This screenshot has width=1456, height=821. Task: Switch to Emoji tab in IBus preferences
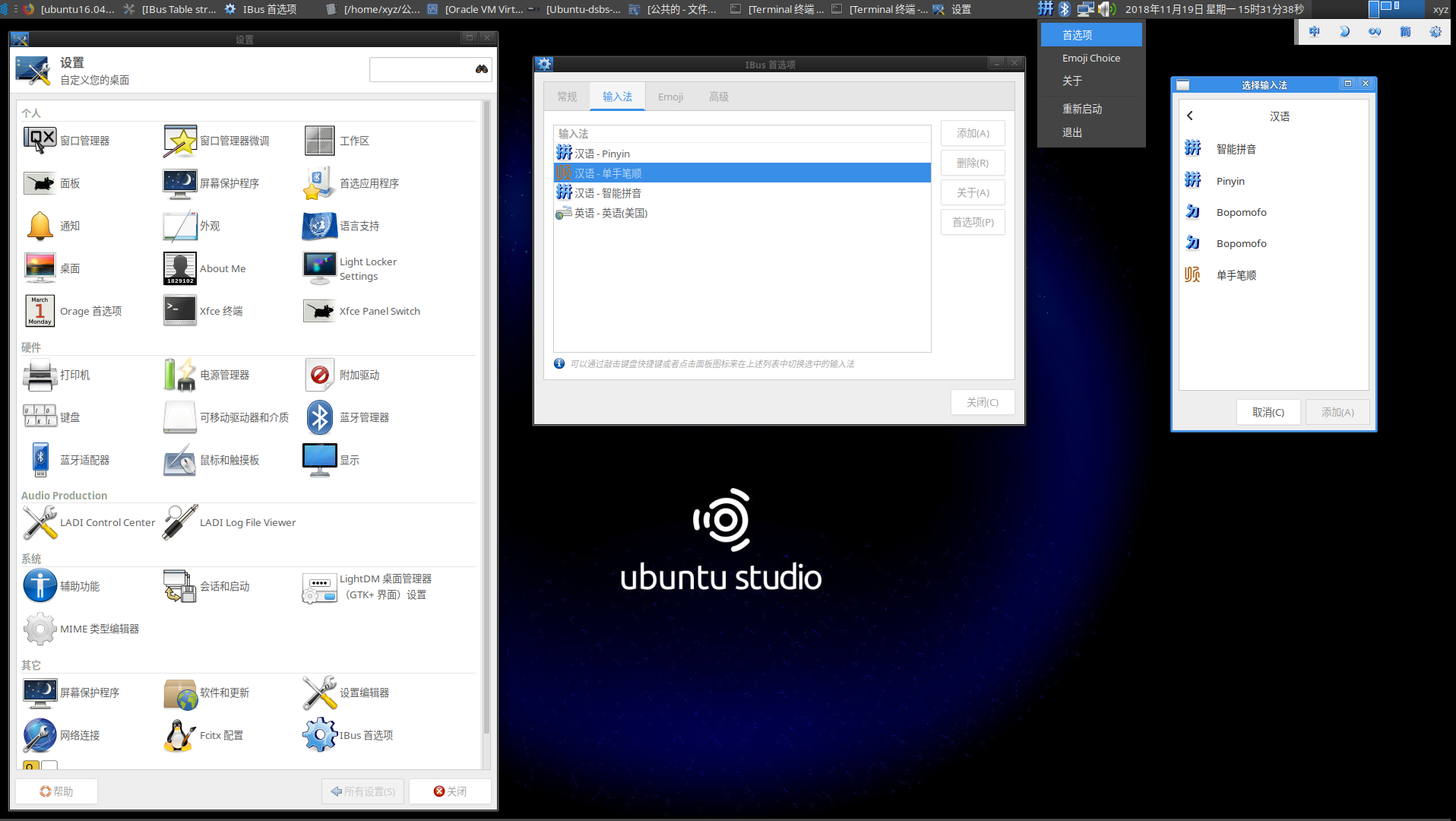pos(670,97)
